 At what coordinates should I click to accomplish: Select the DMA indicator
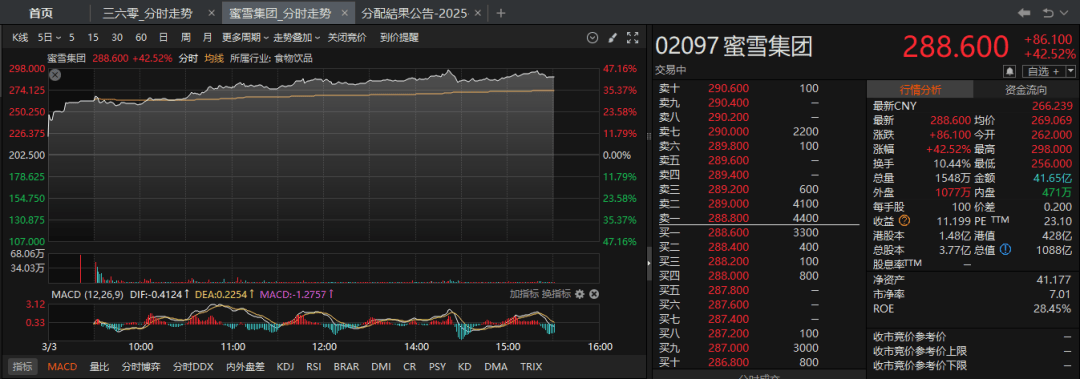coord(495,367)
